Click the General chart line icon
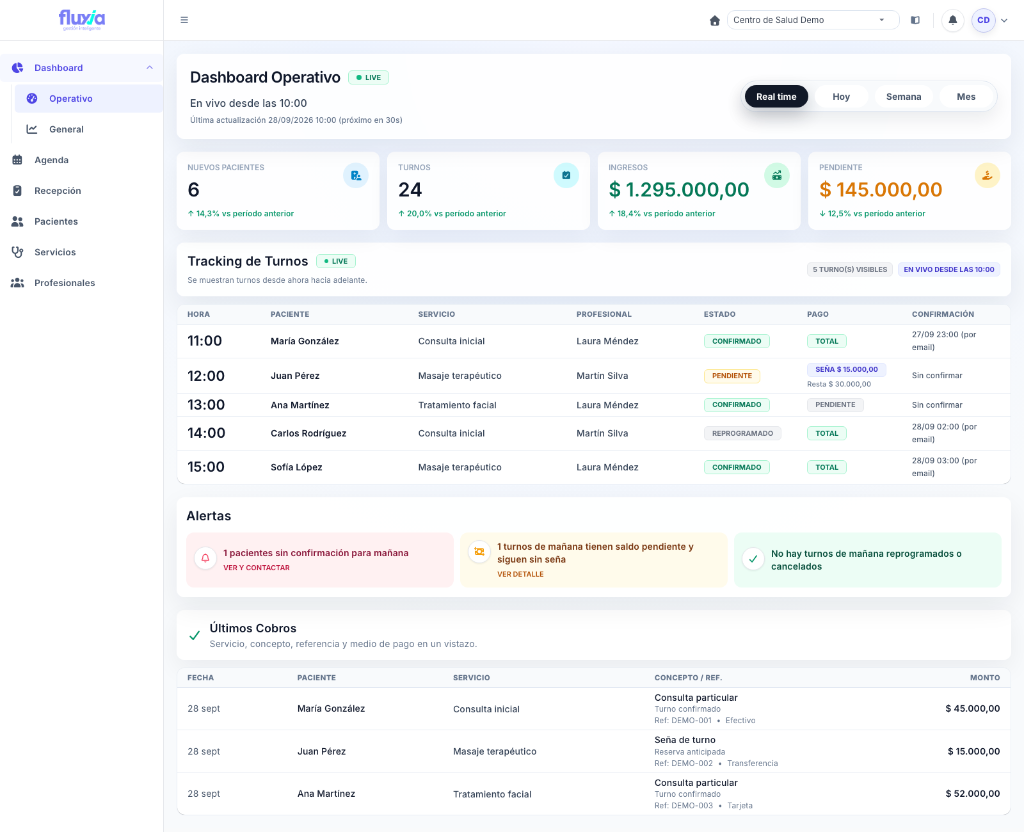Viewport: 1024px width, 832px height. point(31,129)
